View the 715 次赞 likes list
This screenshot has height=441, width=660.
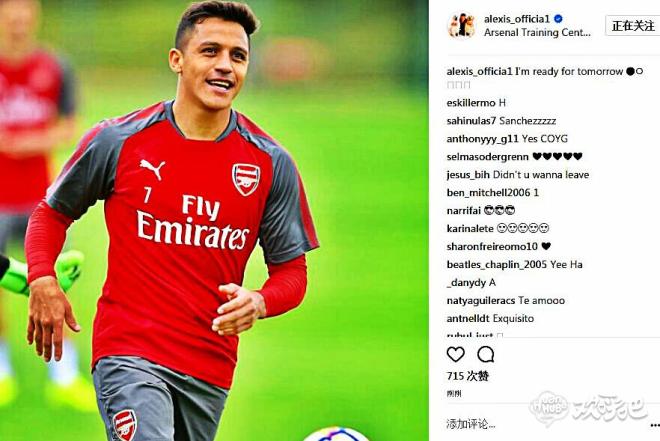click(x=468, y=376)
